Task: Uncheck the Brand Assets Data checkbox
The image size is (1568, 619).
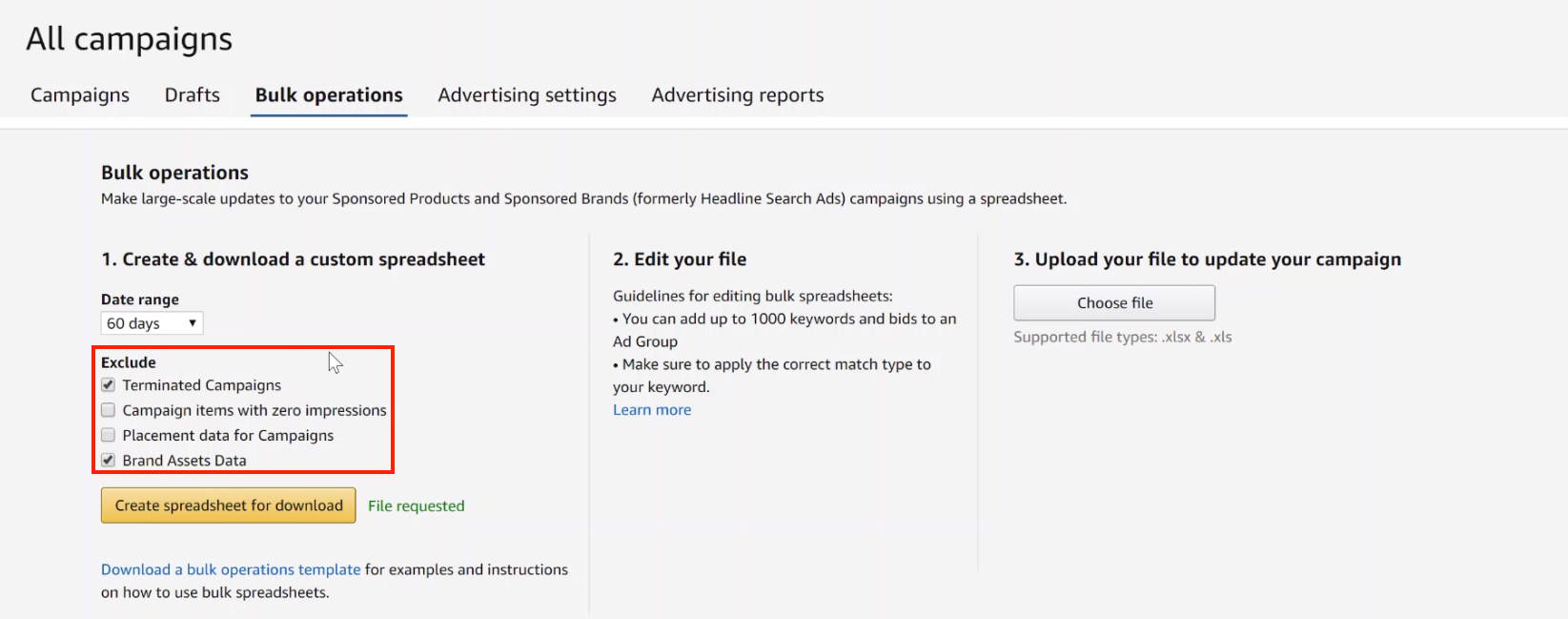Action: (x=109, y=460)
